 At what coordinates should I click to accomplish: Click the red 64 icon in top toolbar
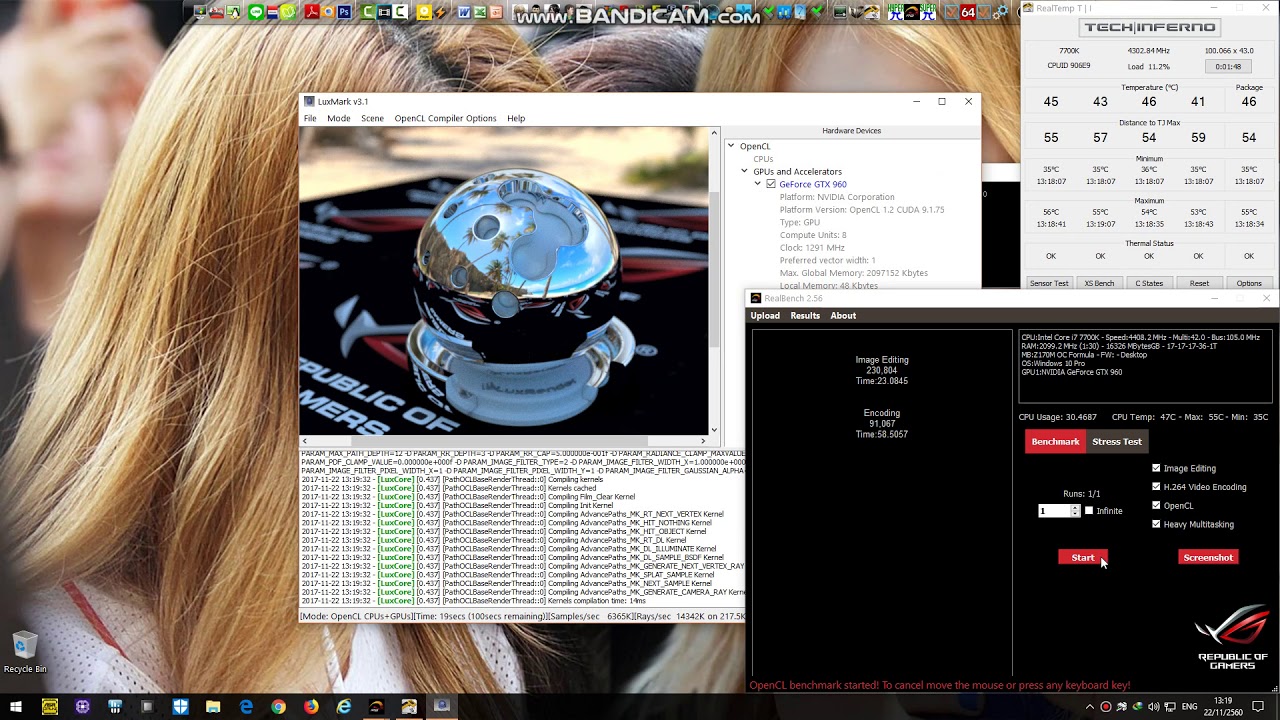pyautogui.click(x=968, y=12)
